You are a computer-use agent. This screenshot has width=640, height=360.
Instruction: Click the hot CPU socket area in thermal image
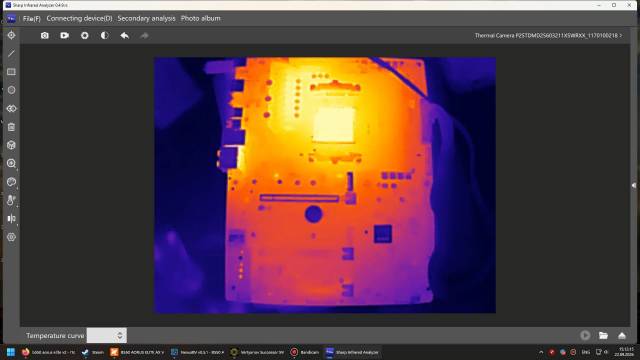point(333,125)
